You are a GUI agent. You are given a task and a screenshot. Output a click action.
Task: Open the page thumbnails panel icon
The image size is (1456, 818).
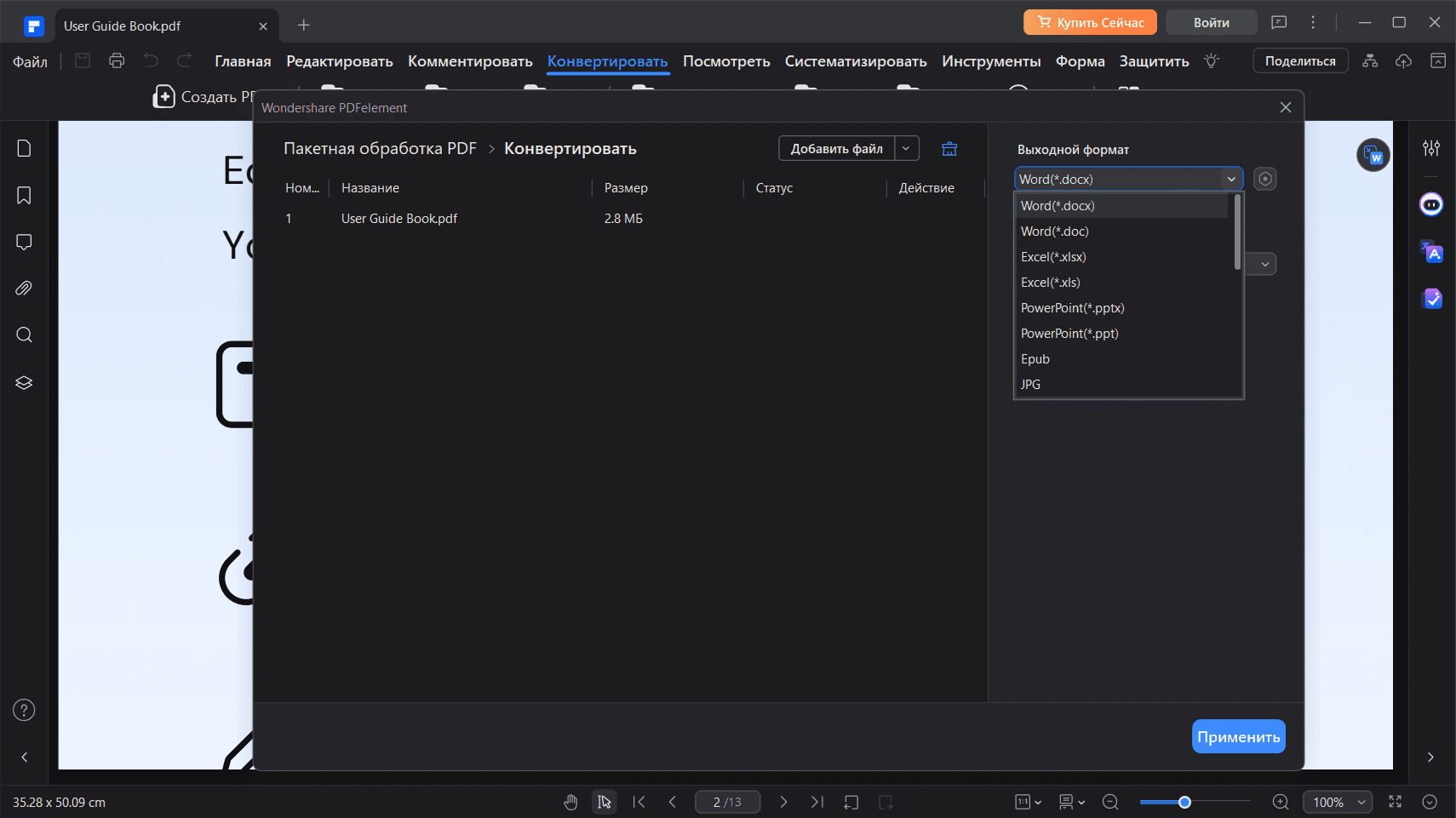click(24, 148)
